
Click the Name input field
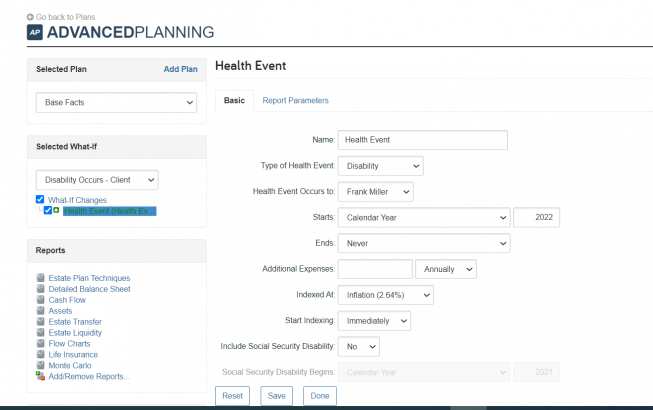pos(423,140)
